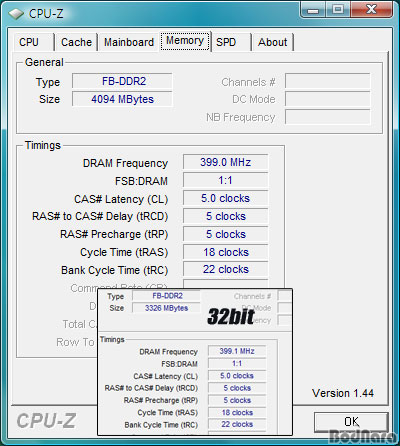Click the CPU-Z title bar icon
This screenshot has height=446, width=400.
pos(16,14)
